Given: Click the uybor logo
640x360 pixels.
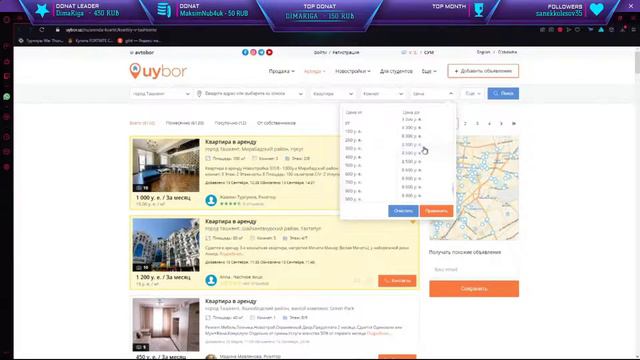Looking at the screenshot, I should [158, 71].
